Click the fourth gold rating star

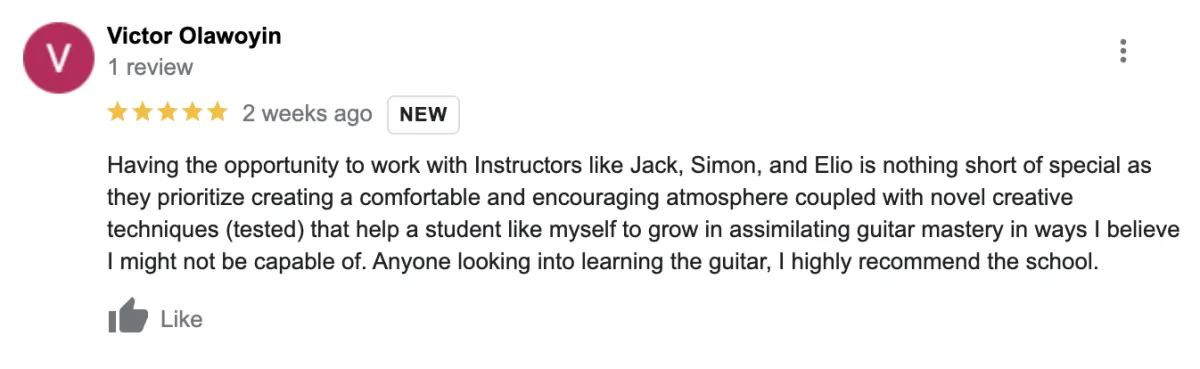pos(192,113)
